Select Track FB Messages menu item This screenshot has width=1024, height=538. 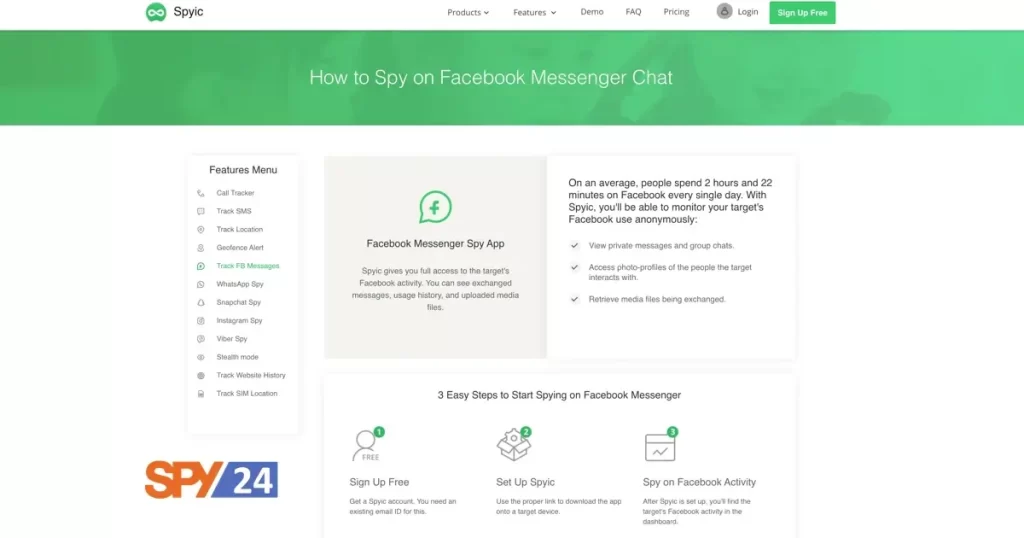coord(248,266)
